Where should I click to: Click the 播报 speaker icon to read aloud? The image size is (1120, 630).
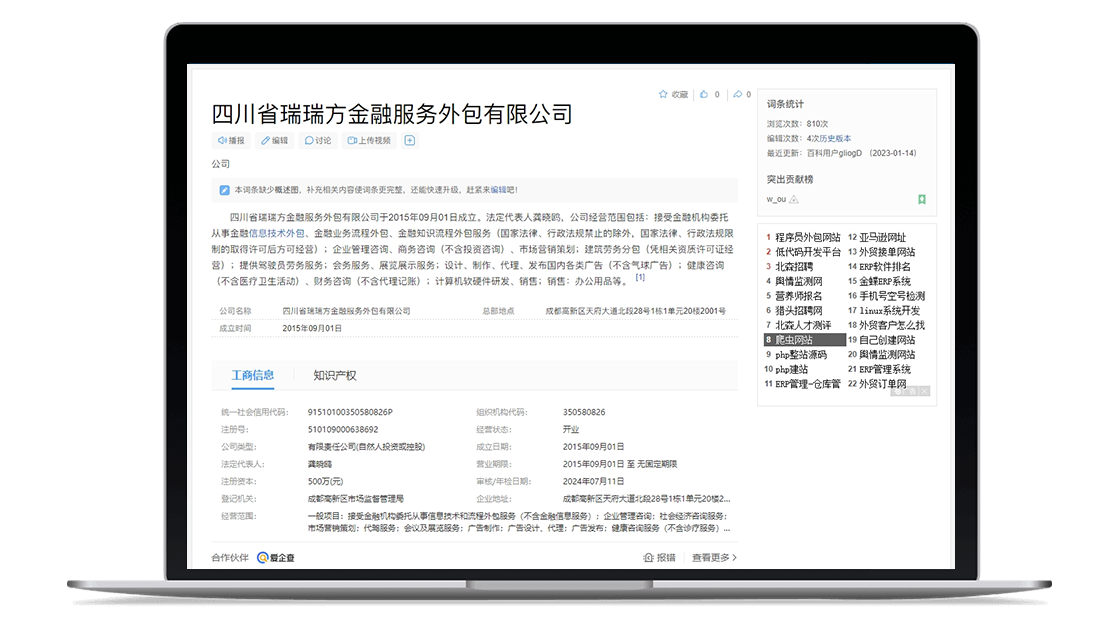pyautogui.click(x=221, y=139)
